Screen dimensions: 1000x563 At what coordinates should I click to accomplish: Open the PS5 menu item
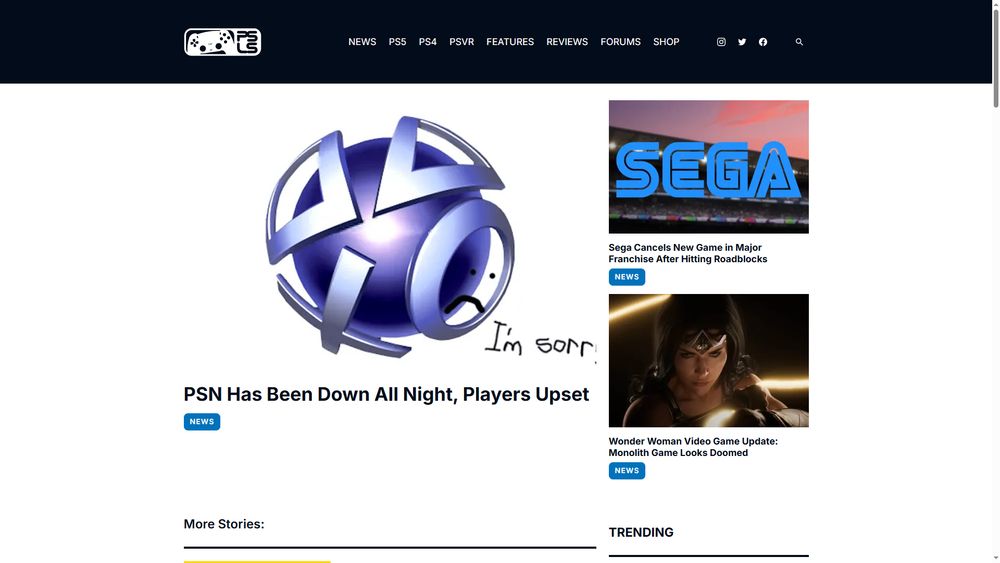(397, 42)
